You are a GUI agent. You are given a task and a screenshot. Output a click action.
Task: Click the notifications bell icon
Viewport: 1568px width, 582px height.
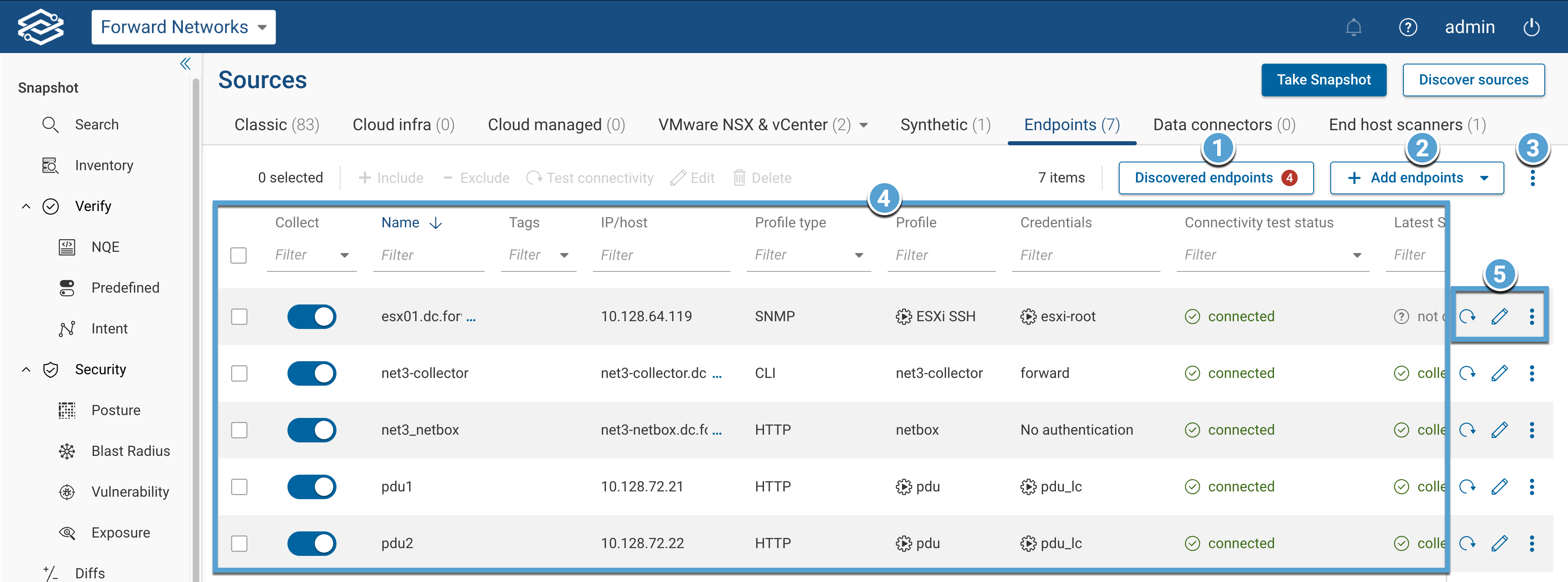click(x=1354, y=27)
